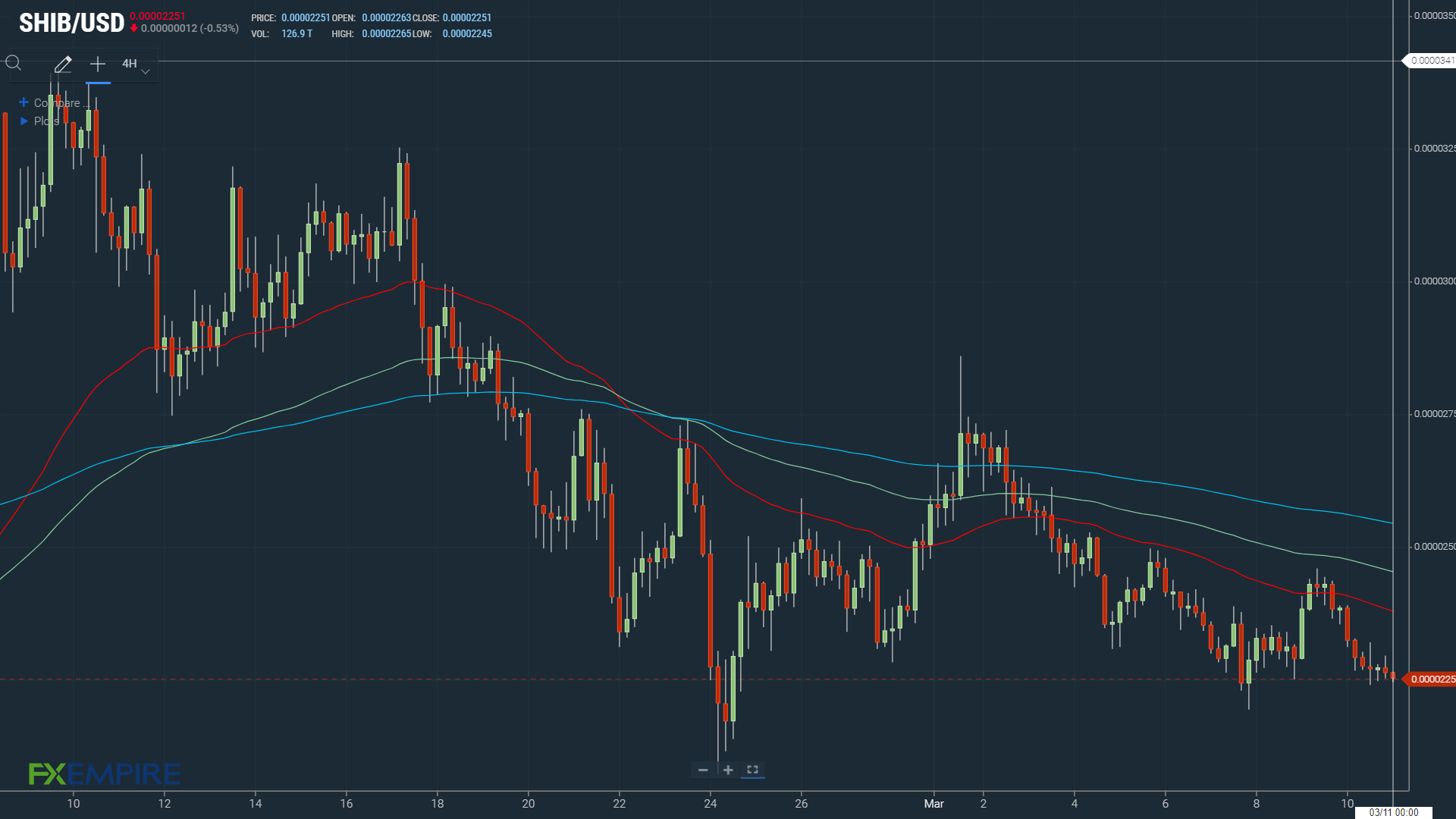1456x819 pixels.
Task: Click the 18 date label on time axis
Action: click(438, 804)
